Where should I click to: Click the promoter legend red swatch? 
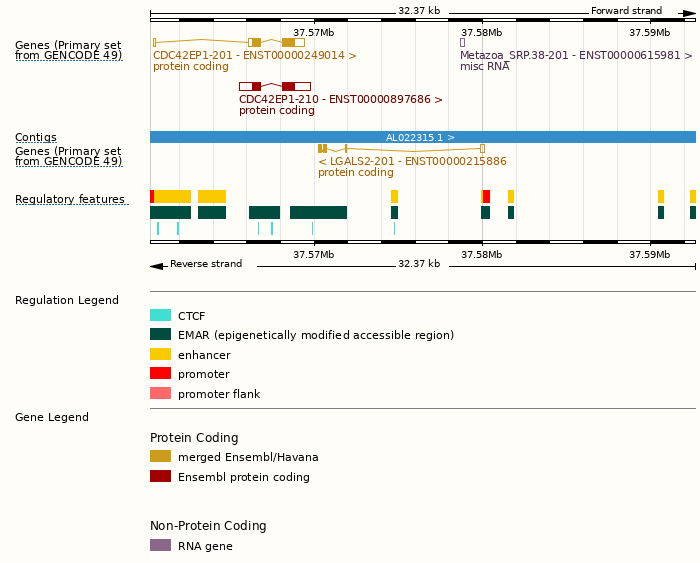click(x=160, y=374)
